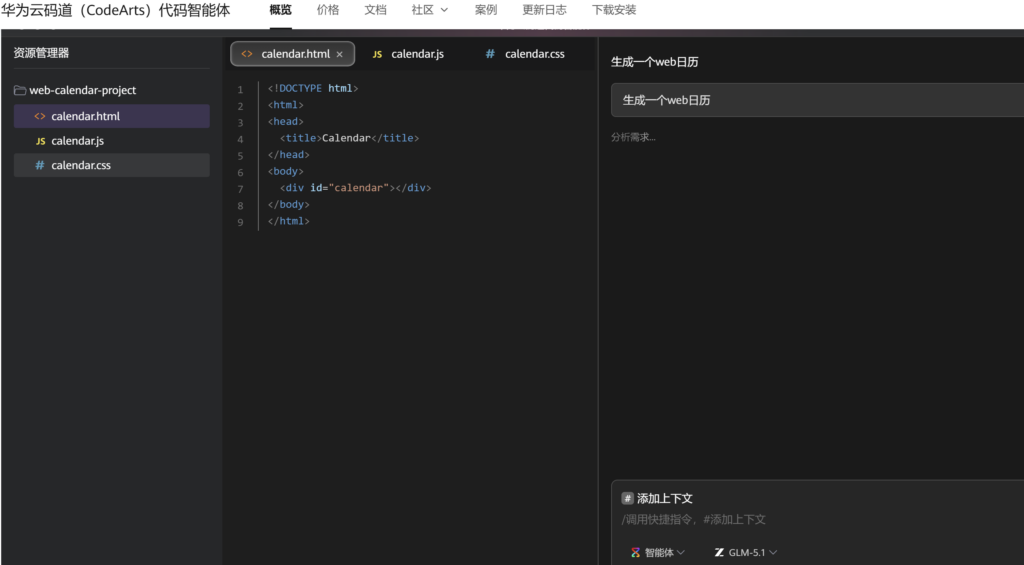Switch to the calendar.css editor tab

[525, 54]
